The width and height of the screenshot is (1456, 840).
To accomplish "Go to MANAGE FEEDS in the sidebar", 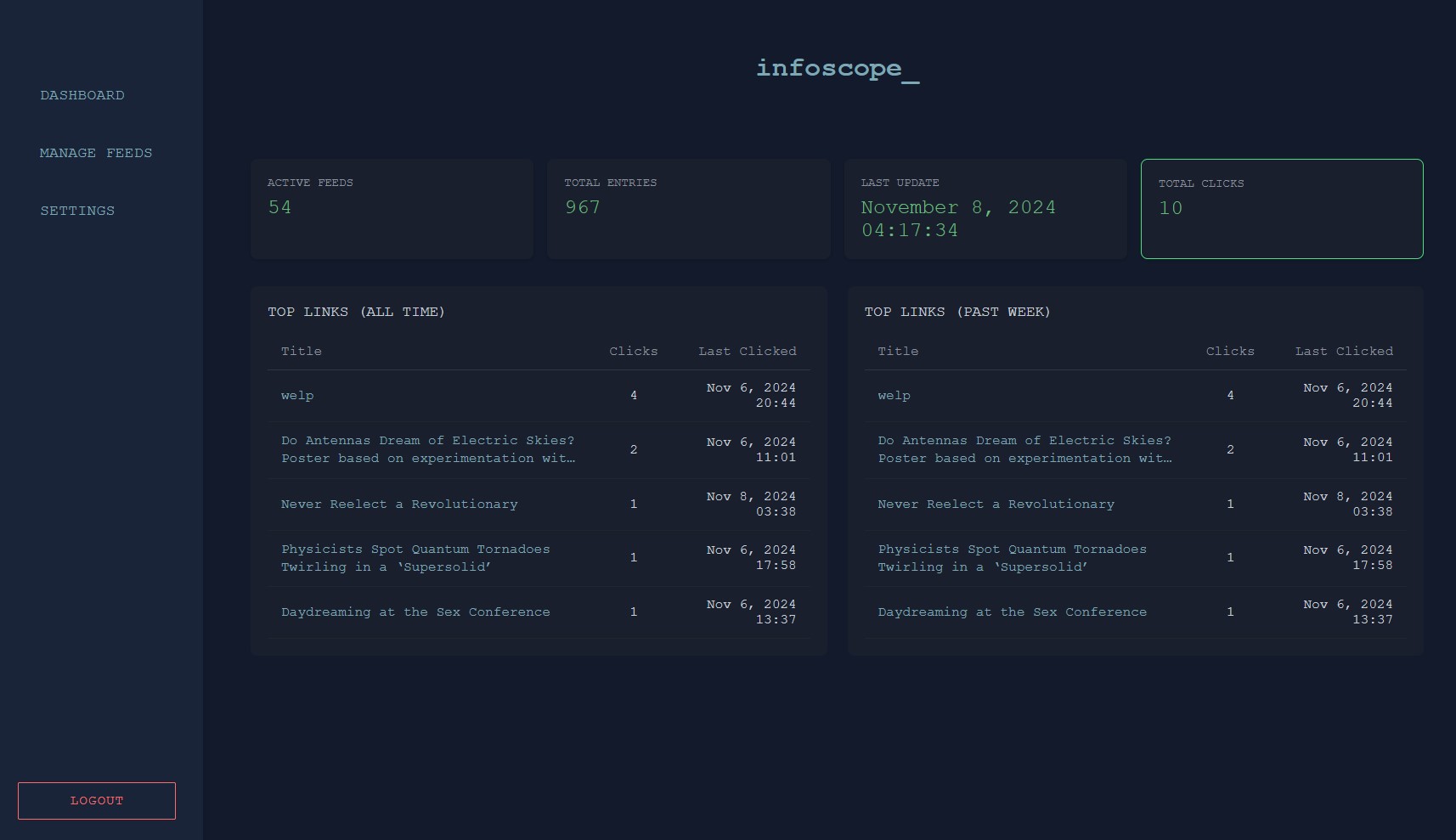I will tap(96, 153).
